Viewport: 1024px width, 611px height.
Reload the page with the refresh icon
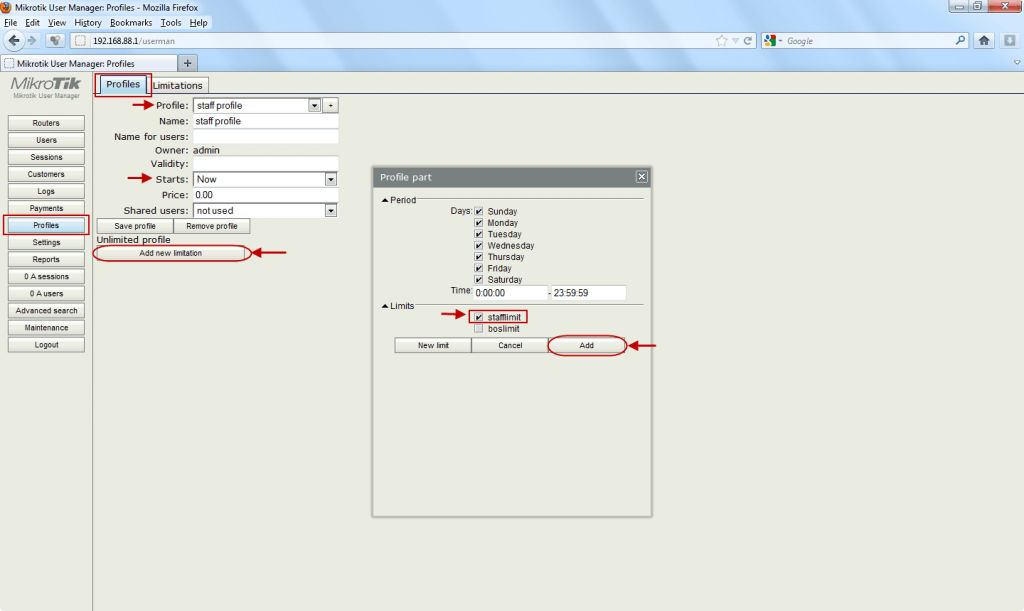(x=748, y=40)
